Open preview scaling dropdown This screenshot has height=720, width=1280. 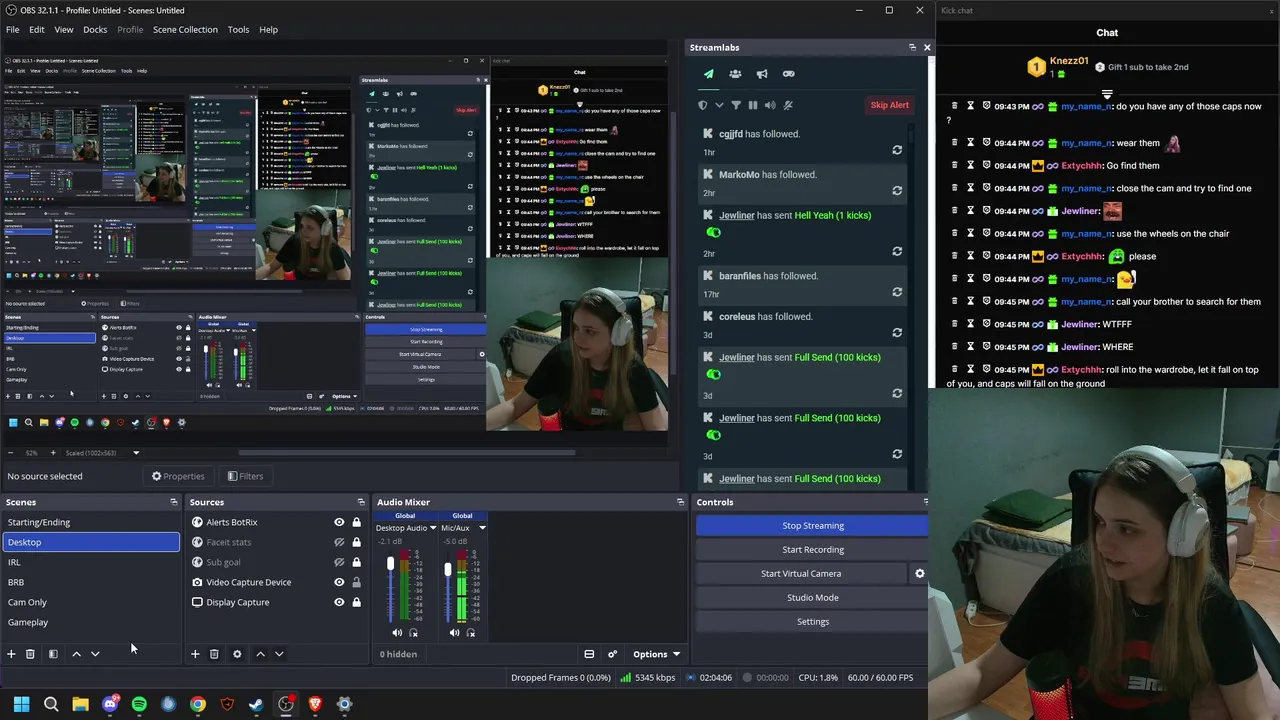136,453
